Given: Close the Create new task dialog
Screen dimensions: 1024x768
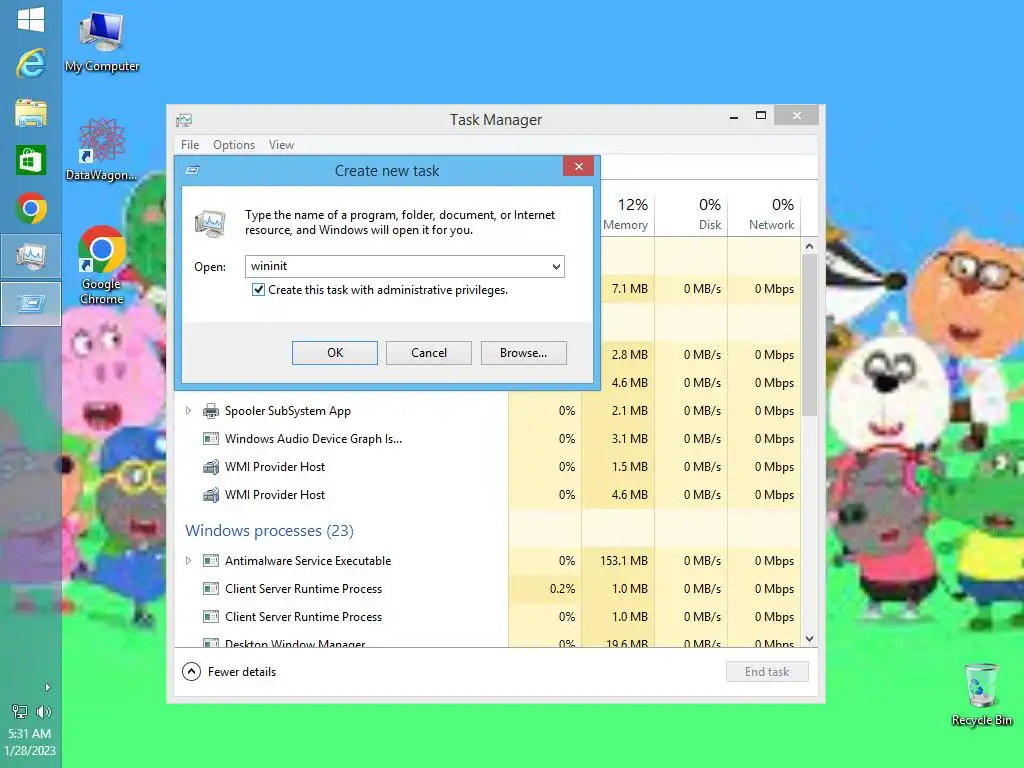Looking at the screenshot, I should coord(579,167).
